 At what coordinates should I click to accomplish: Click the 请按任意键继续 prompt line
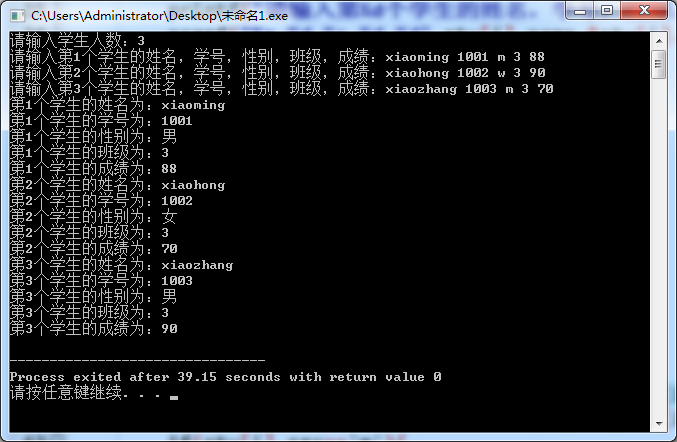coord(94,393)
